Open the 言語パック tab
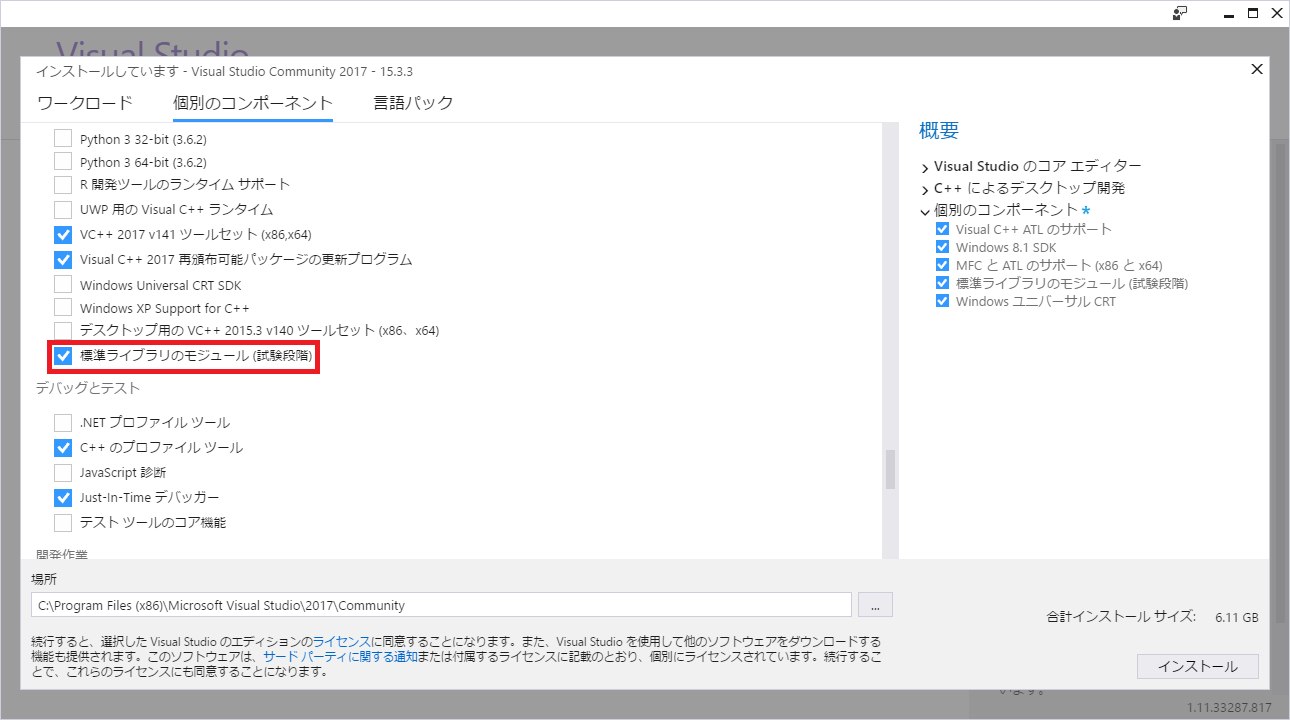The width and height of the screenshot is (1290, 720). pos(413,103)
